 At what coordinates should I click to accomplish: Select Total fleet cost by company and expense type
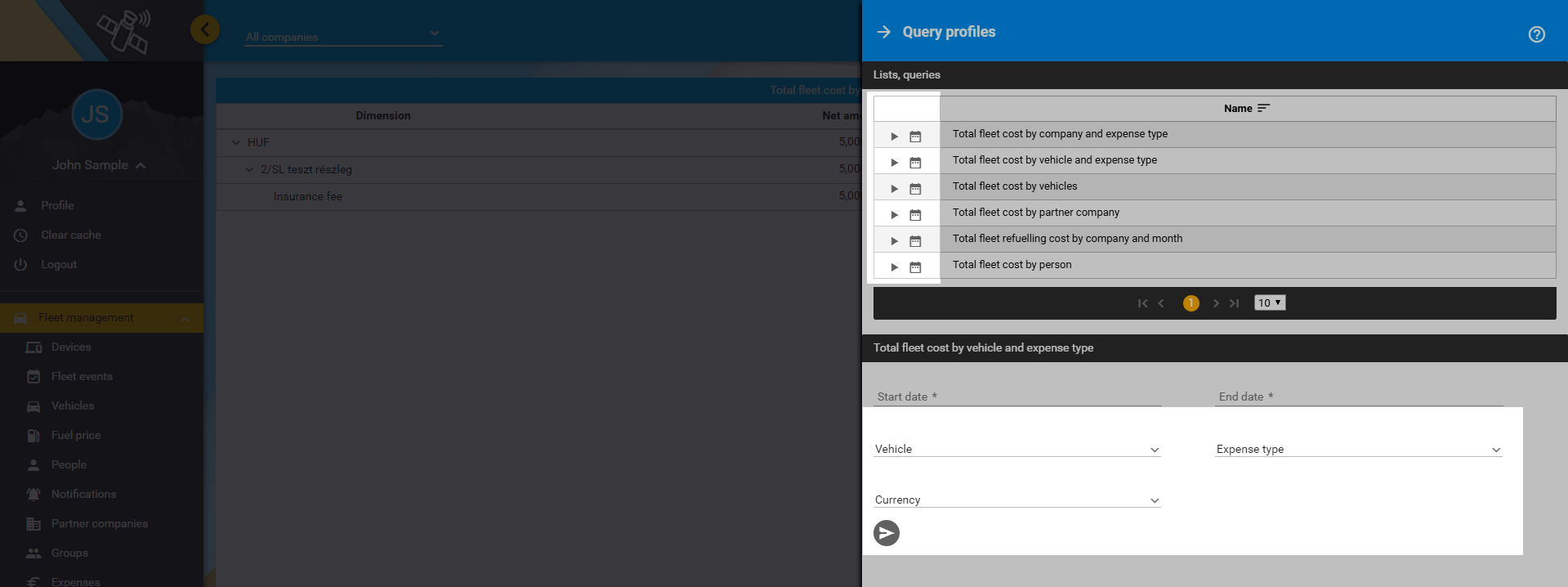(1060, 134)
